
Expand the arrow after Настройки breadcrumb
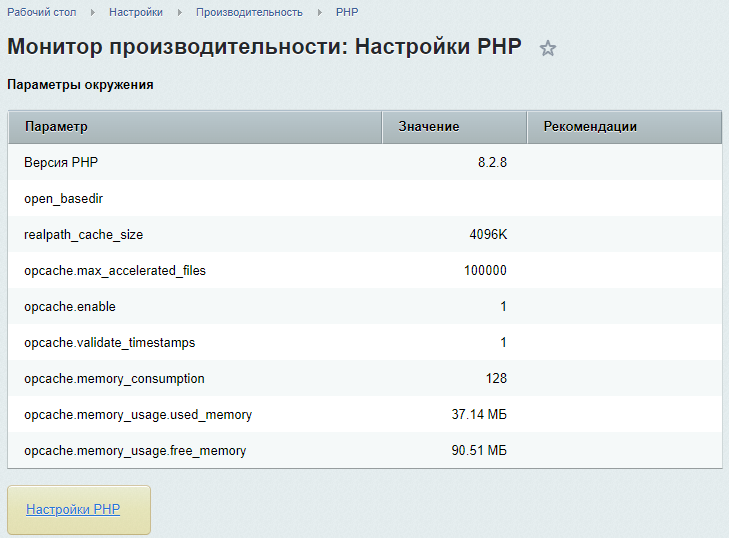pos(179,12)
